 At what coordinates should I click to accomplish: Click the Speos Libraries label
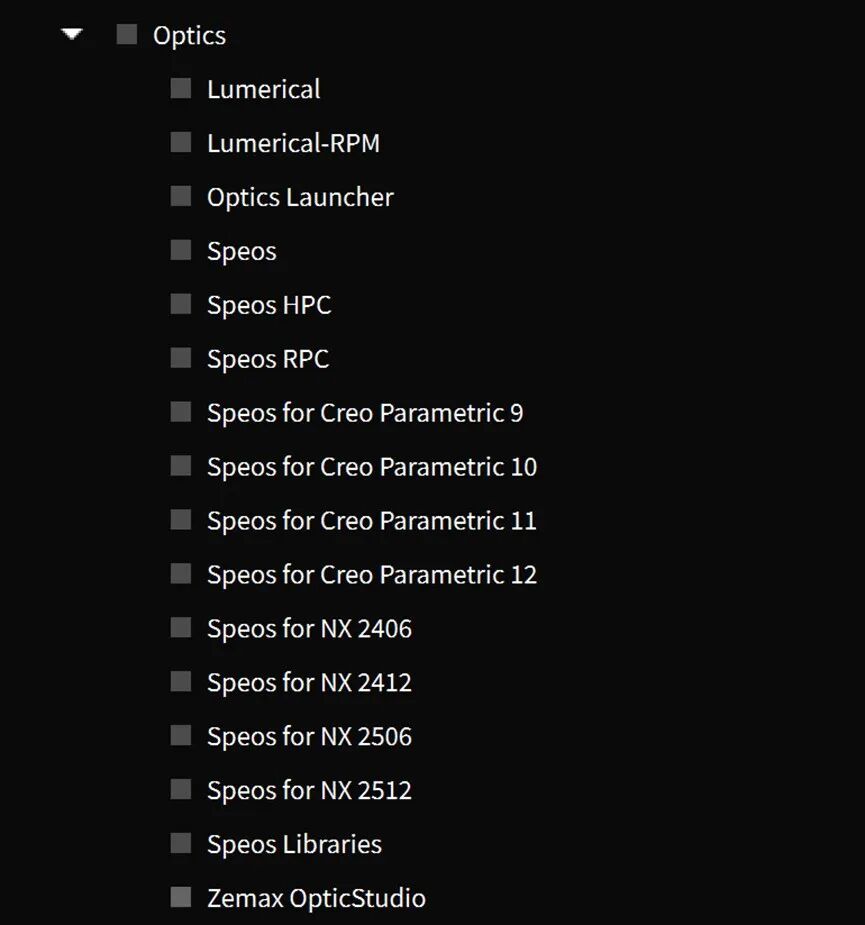tap(294, 844)
